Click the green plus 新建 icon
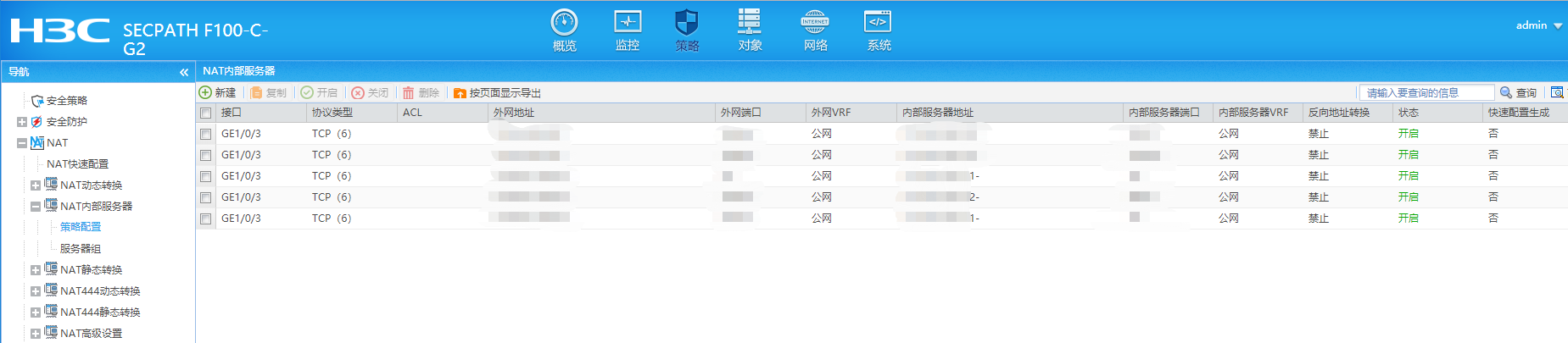The width and height of the screenshot is (1568, 343). (x=205, y=92)
